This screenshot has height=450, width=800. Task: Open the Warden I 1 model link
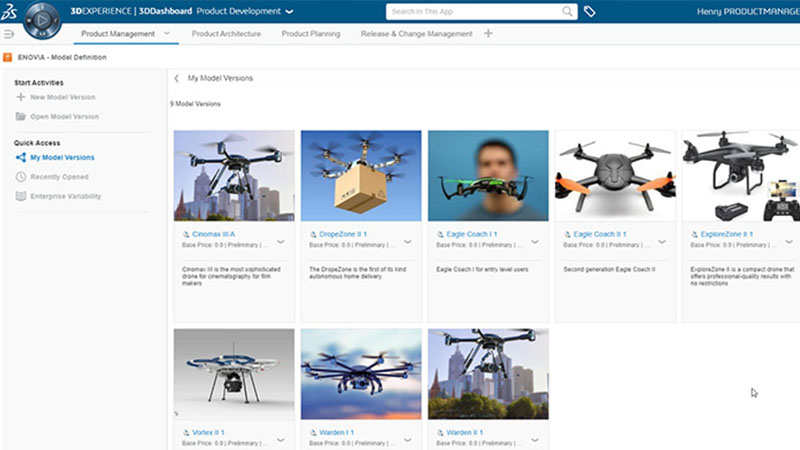(336, 433)
